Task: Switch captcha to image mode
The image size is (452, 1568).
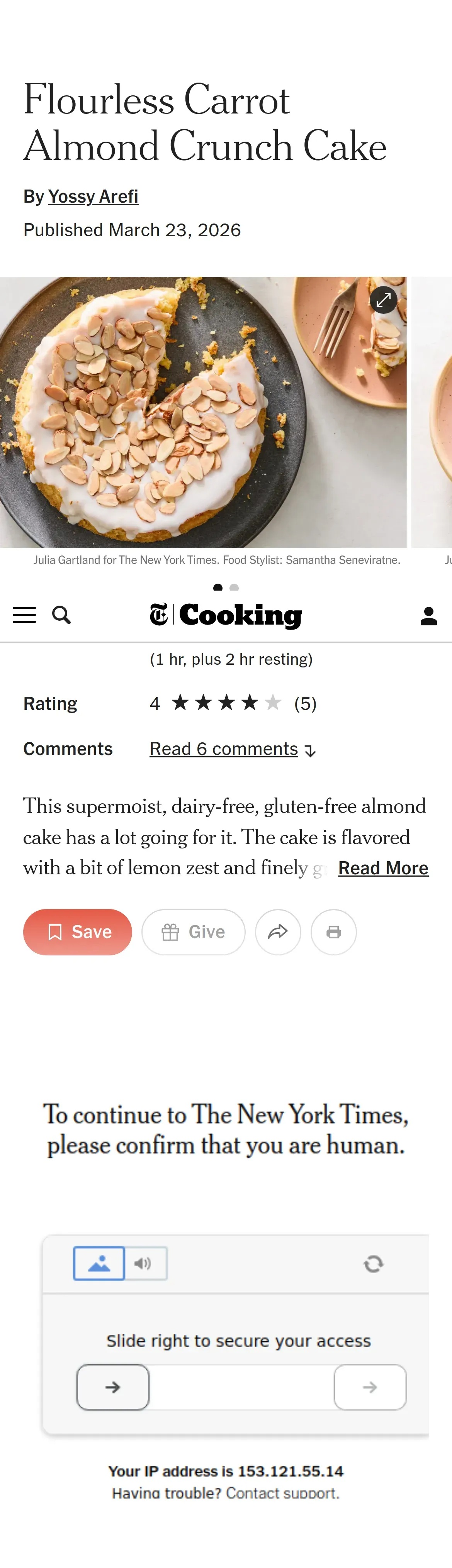Action: tap(99, 1263)
